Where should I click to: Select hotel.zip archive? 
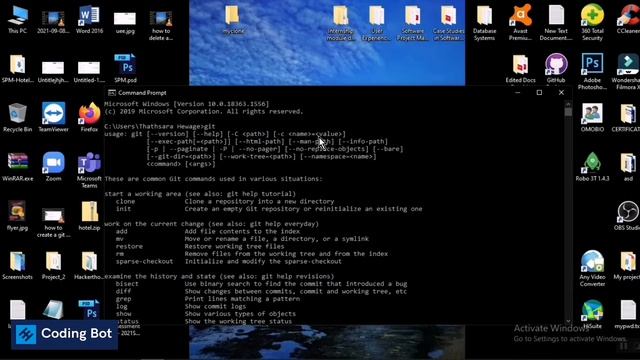(89, 216)
